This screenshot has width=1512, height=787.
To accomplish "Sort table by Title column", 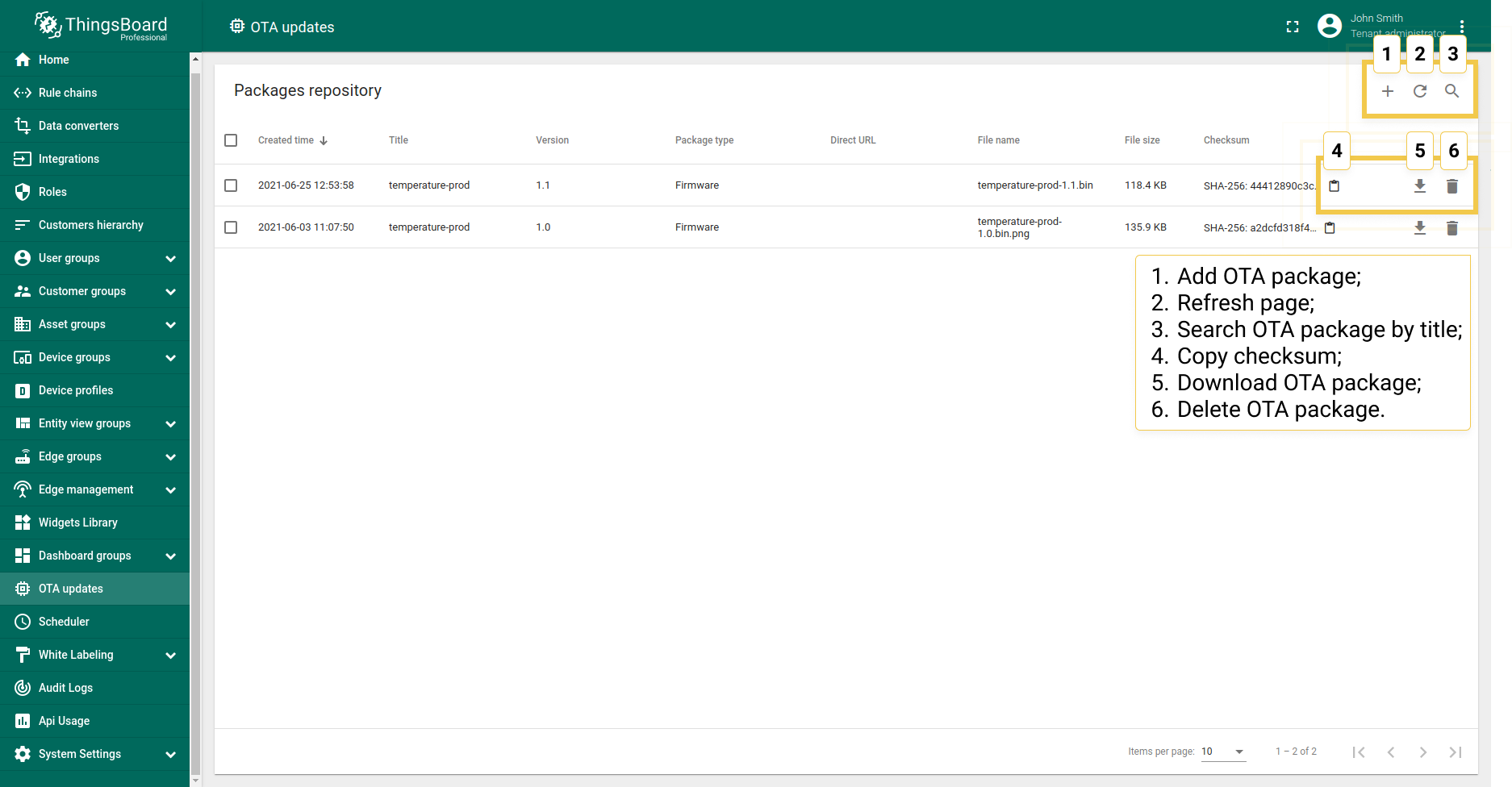I will point(399,140).
